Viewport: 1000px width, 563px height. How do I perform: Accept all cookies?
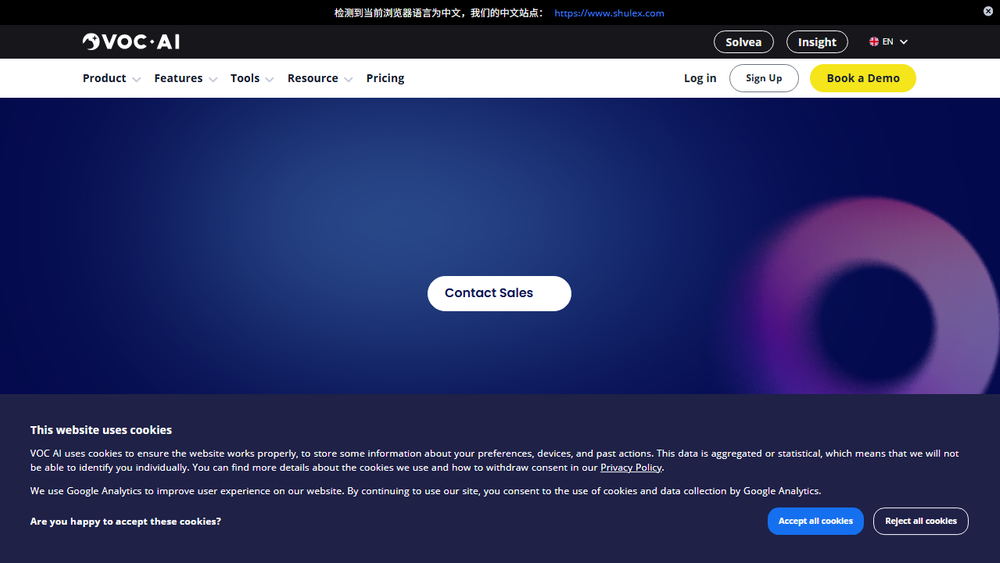[816, 521]
